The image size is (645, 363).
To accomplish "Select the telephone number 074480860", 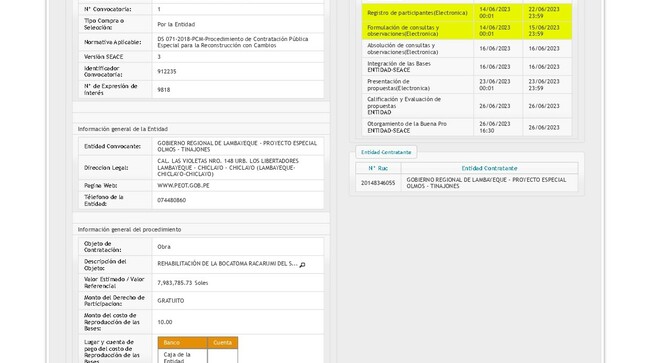I will (x=172, y=200).
